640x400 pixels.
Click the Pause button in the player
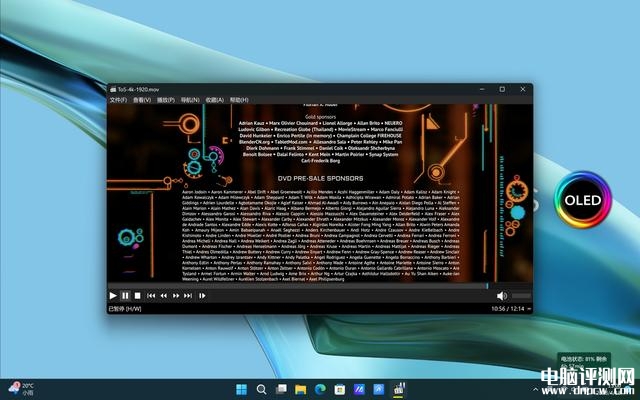click(125, 296)
